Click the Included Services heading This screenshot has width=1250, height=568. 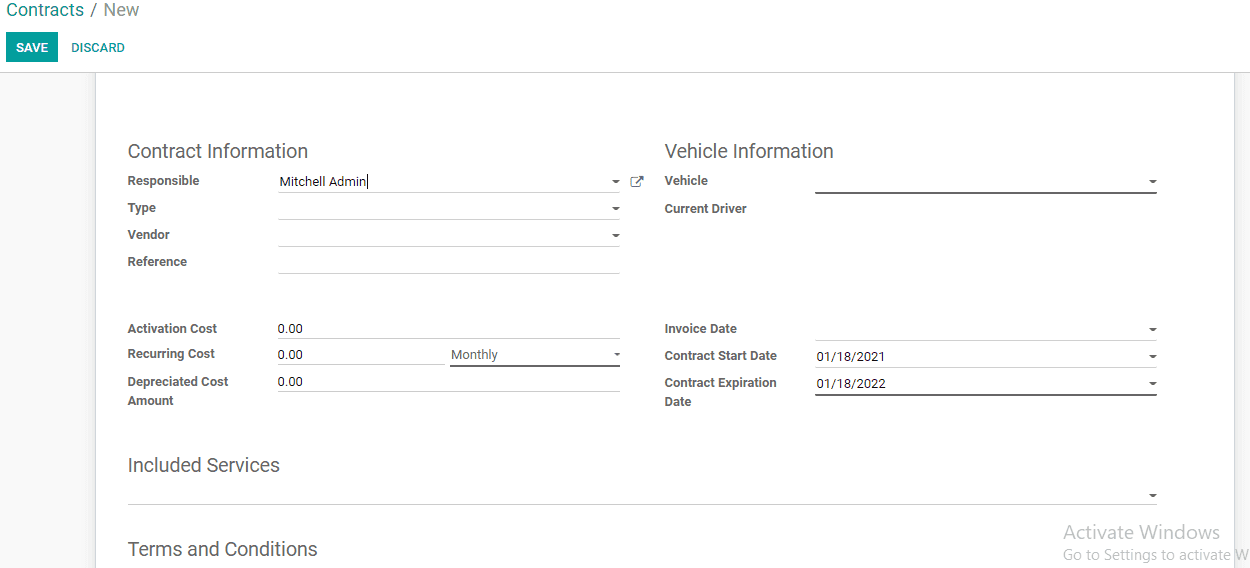pos(204,465)
